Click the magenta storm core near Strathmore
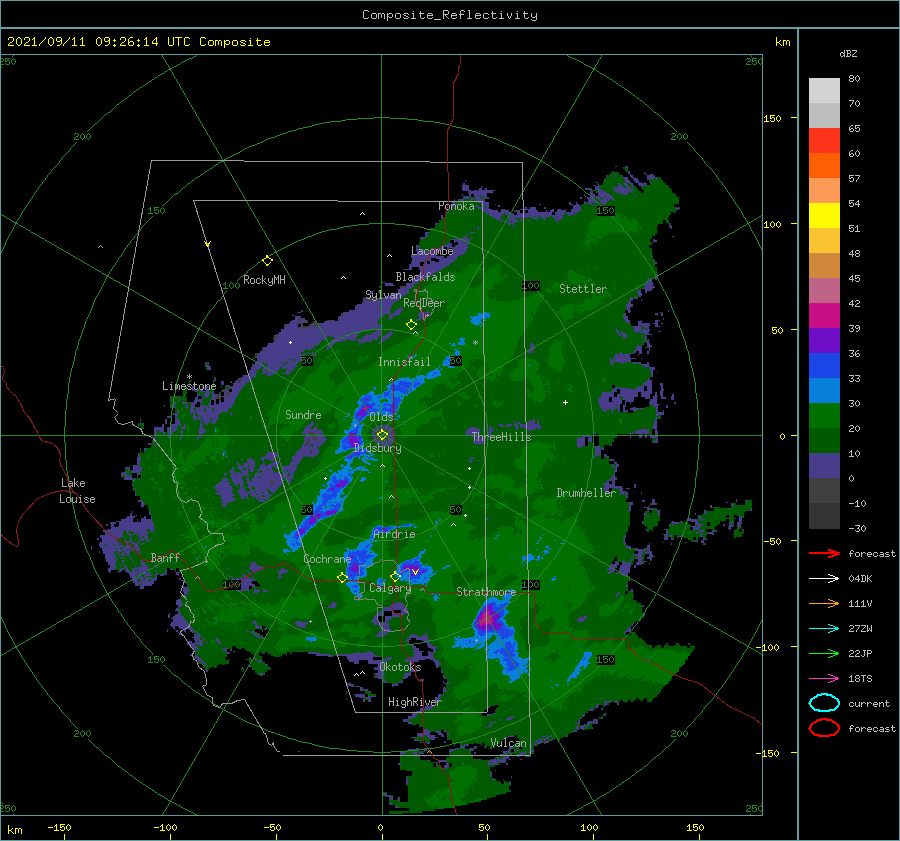The image size is (900, 841). (x=487, y=618)
